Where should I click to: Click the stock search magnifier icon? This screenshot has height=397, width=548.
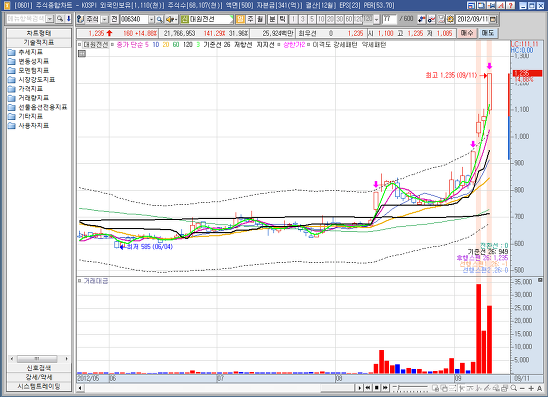pyautogui.click(x=159, y=19)
